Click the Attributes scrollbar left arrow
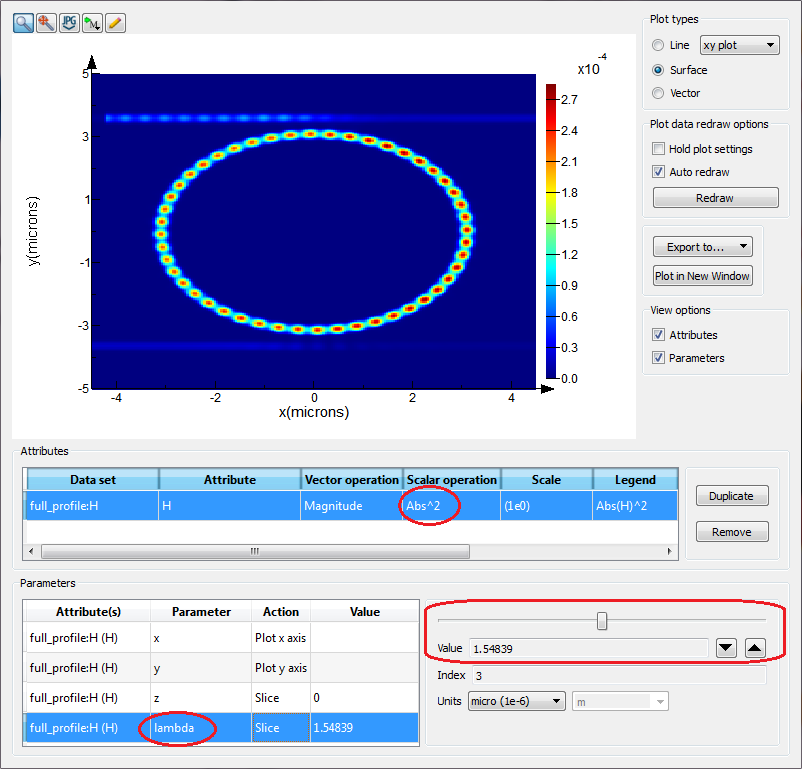 click(31, 552)
